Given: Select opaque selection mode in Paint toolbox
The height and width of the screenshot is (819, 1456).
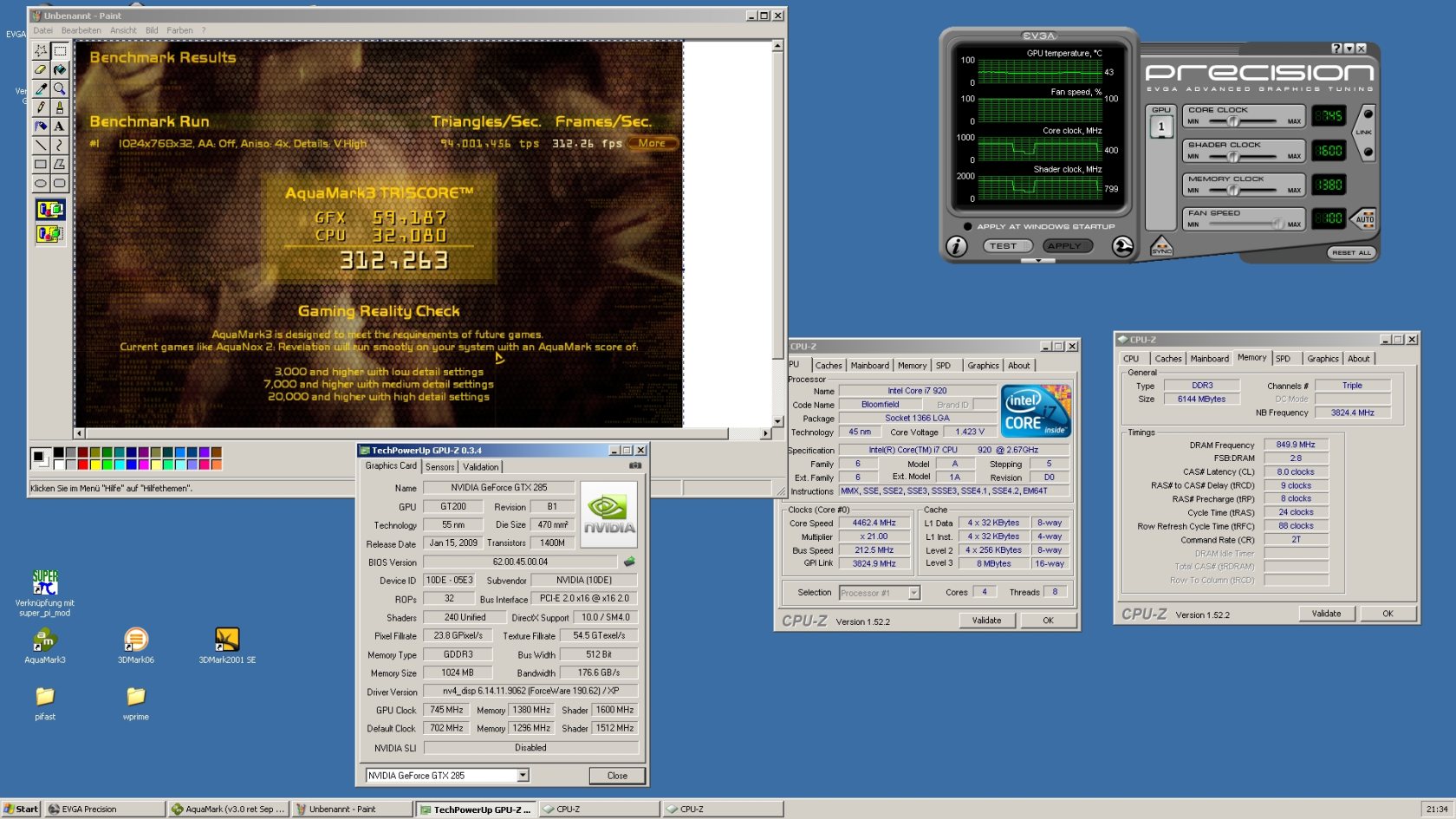Looking at the screenshot, I should [50, 210].
